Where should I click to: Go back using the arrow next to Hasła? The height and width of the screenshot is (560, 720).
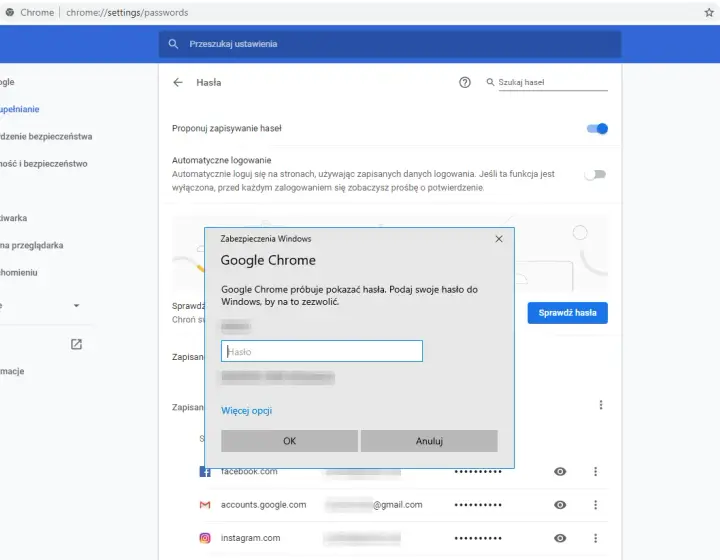(x=178, y=83)
